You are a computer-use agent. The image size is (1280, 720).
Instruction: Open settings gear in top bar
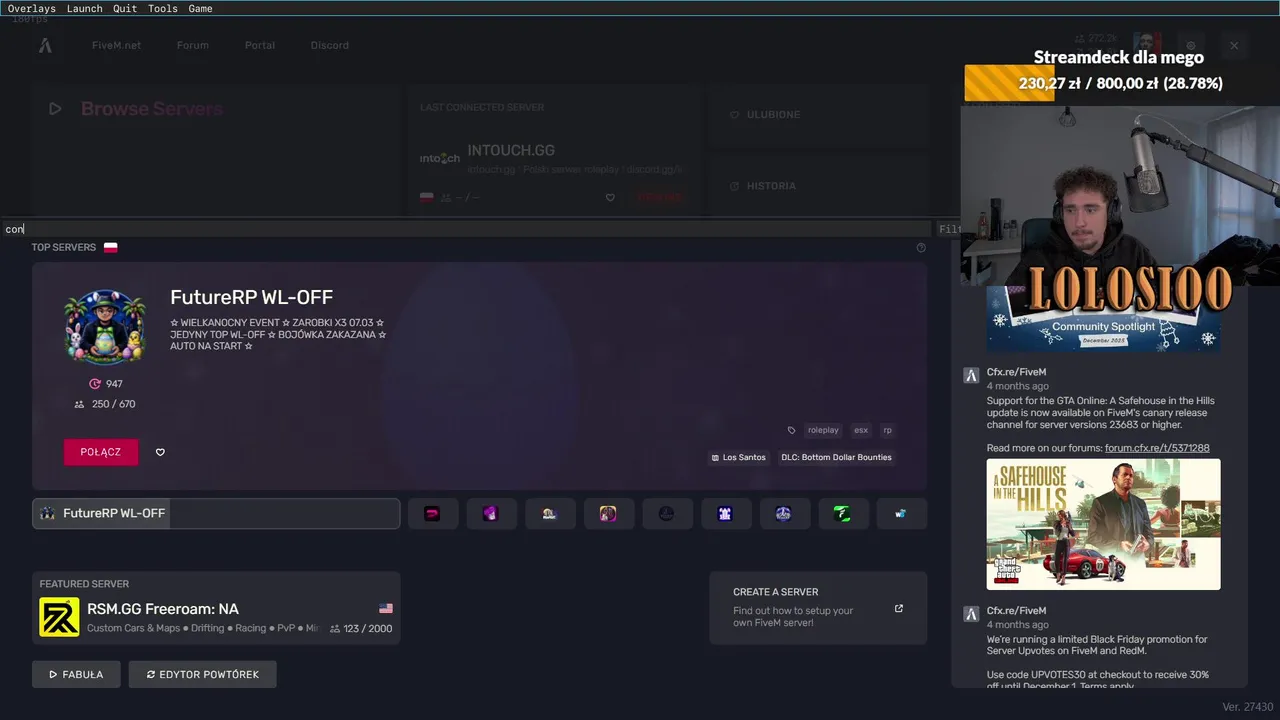coord(1190,45)
